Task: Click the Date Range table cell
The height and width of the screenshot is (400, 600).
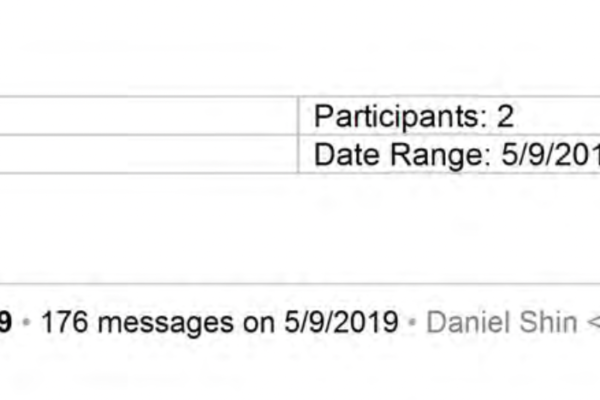Action: pos(448,155)
